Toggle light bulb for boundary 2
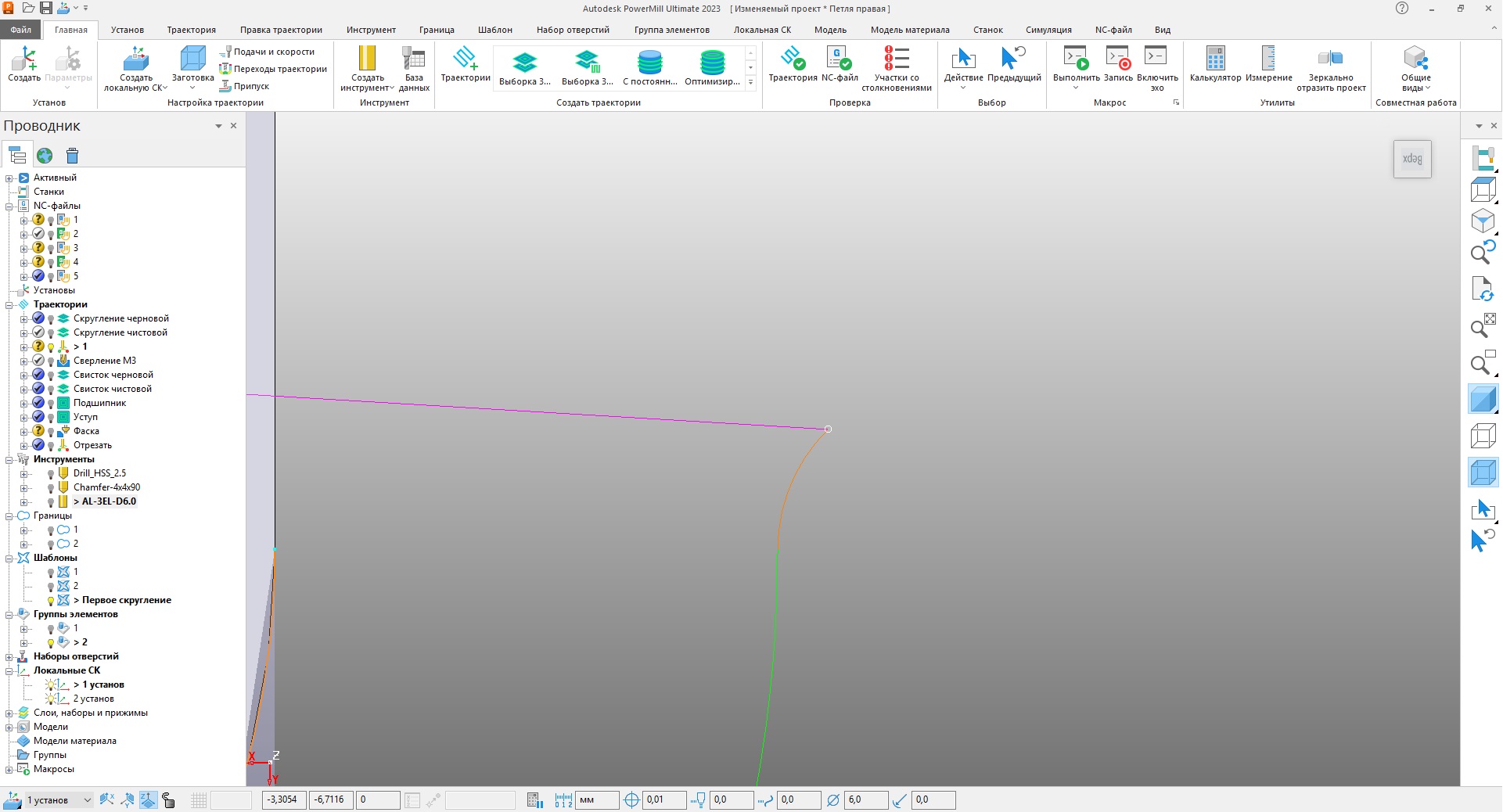The image size is (1503, 812). pyautogui.click(x=51, y=544)
